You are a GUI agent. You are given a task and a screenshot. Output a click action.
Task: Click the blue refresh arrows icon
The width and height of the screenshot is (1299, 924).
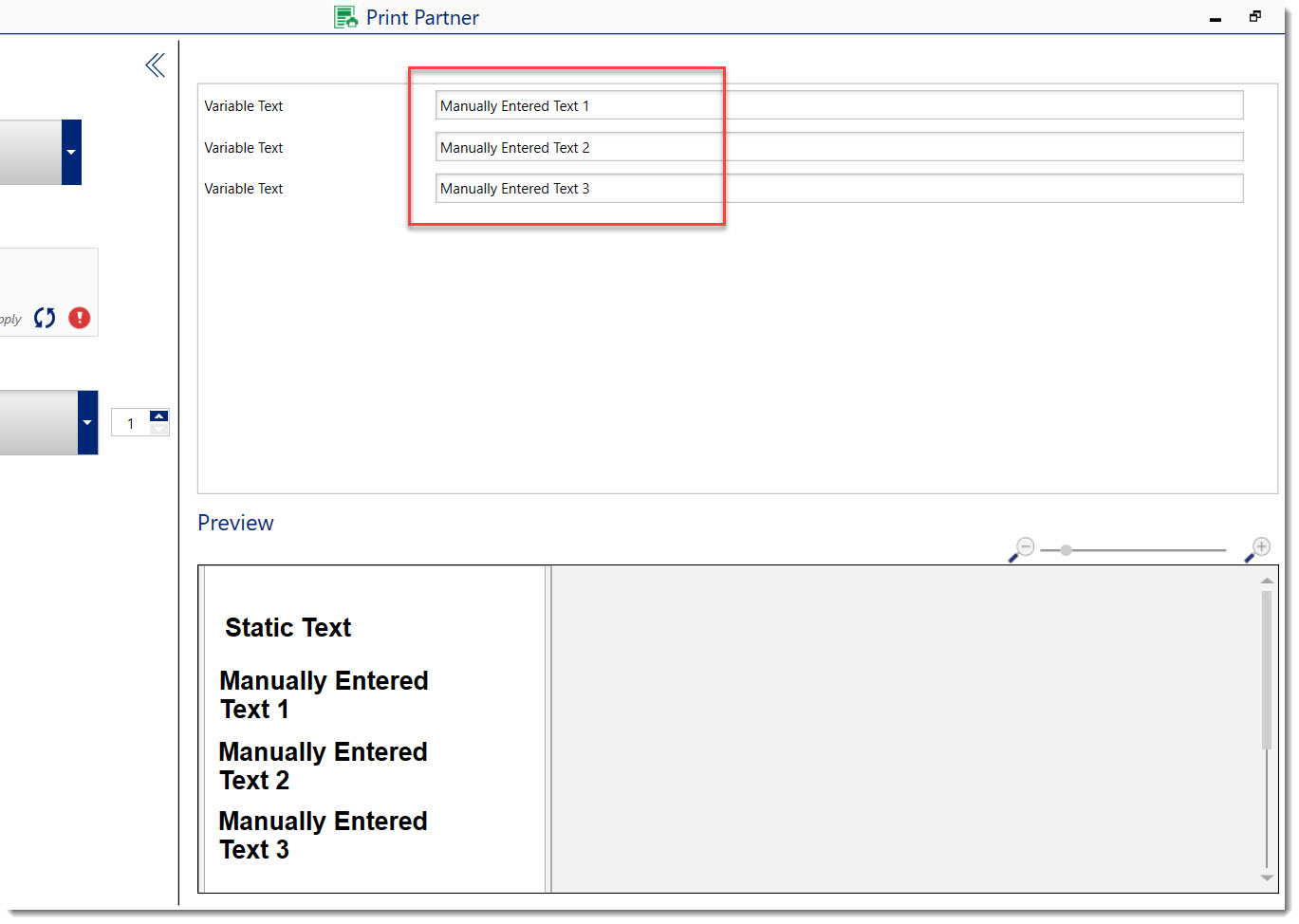pos(45,318)
